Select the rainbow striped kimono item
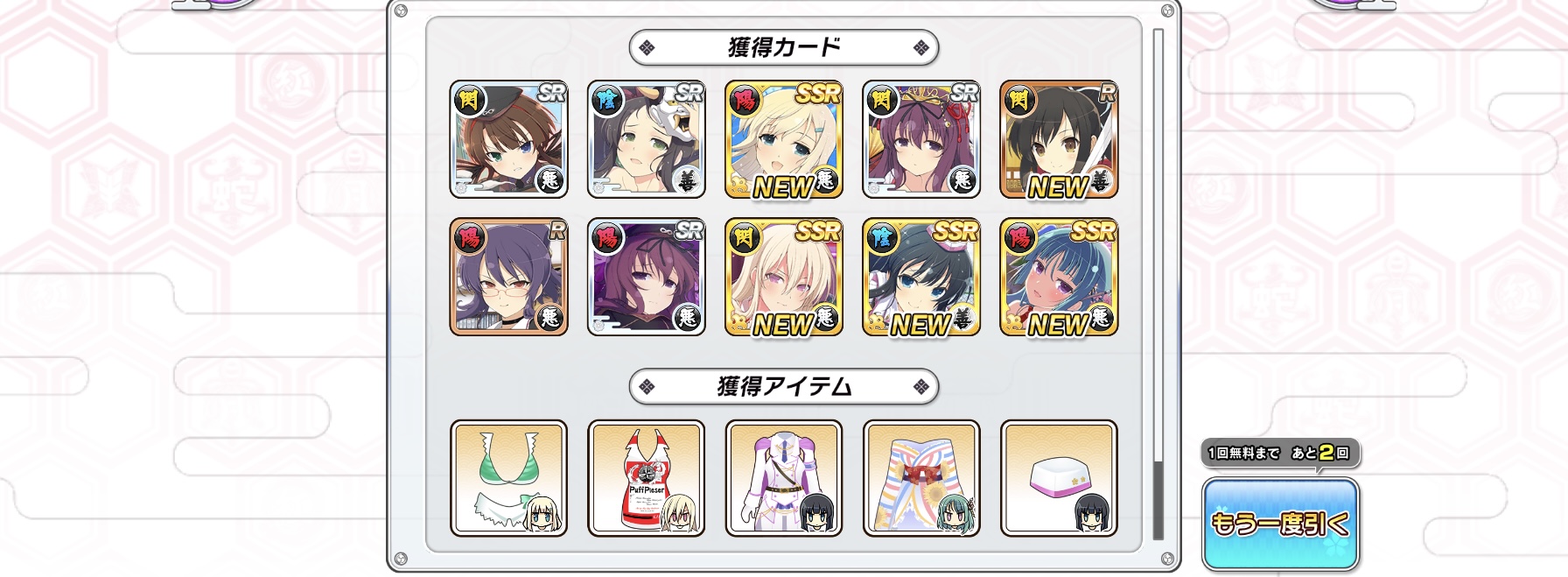 pos(921,478)
